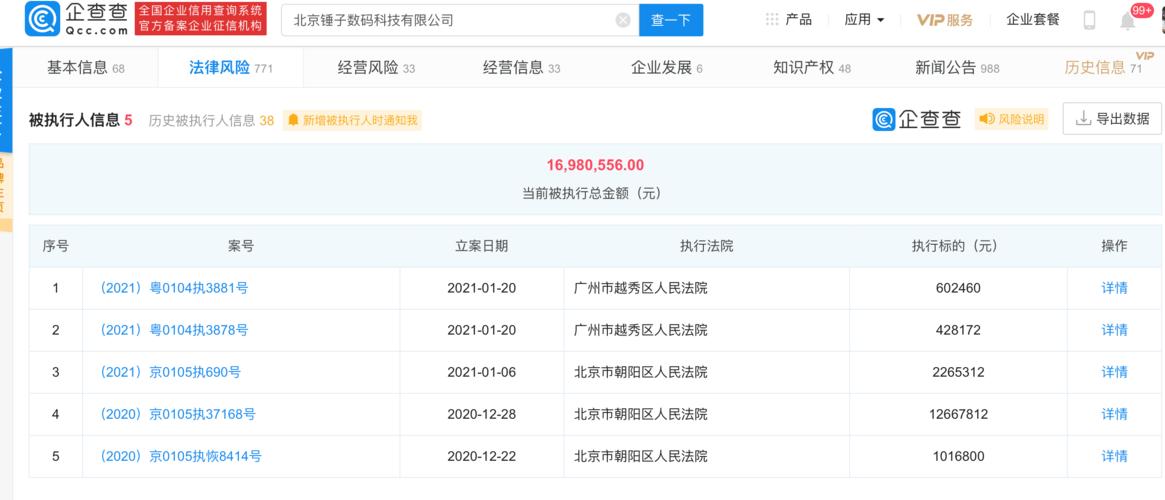Click 北京市朝阳区人民法院 in row 3
Image resolution: width=1165 pixels, height=500 pixels.
click(640, 372)
